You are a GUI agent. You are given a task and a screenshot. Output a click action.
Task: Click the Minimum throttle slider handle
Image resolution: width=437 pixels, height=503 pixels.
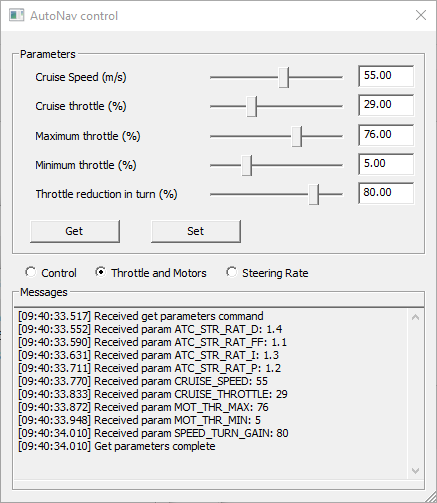click(247, 165)
